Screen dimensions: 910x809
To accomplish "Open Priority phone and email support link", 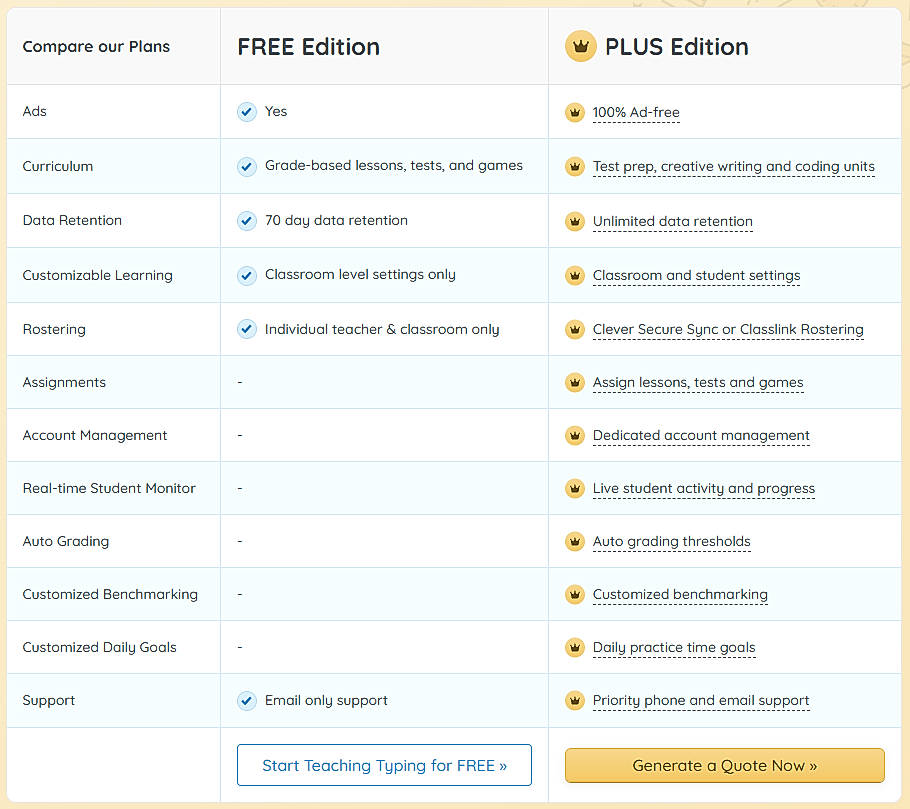I will [x=701, y=700].
